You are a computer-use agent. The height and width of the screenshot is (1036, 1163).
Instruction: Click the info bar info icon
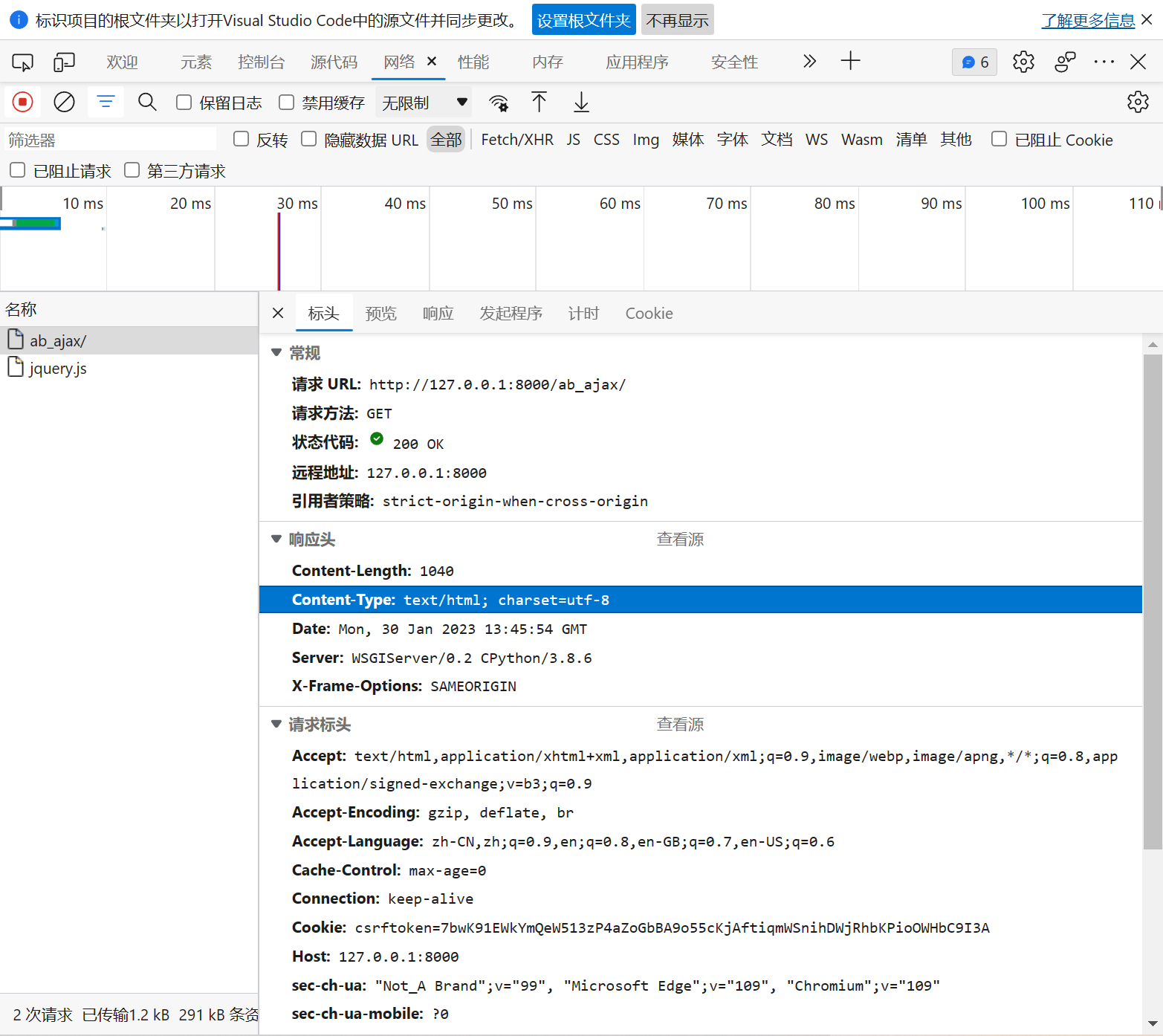[x=18, y=20]
